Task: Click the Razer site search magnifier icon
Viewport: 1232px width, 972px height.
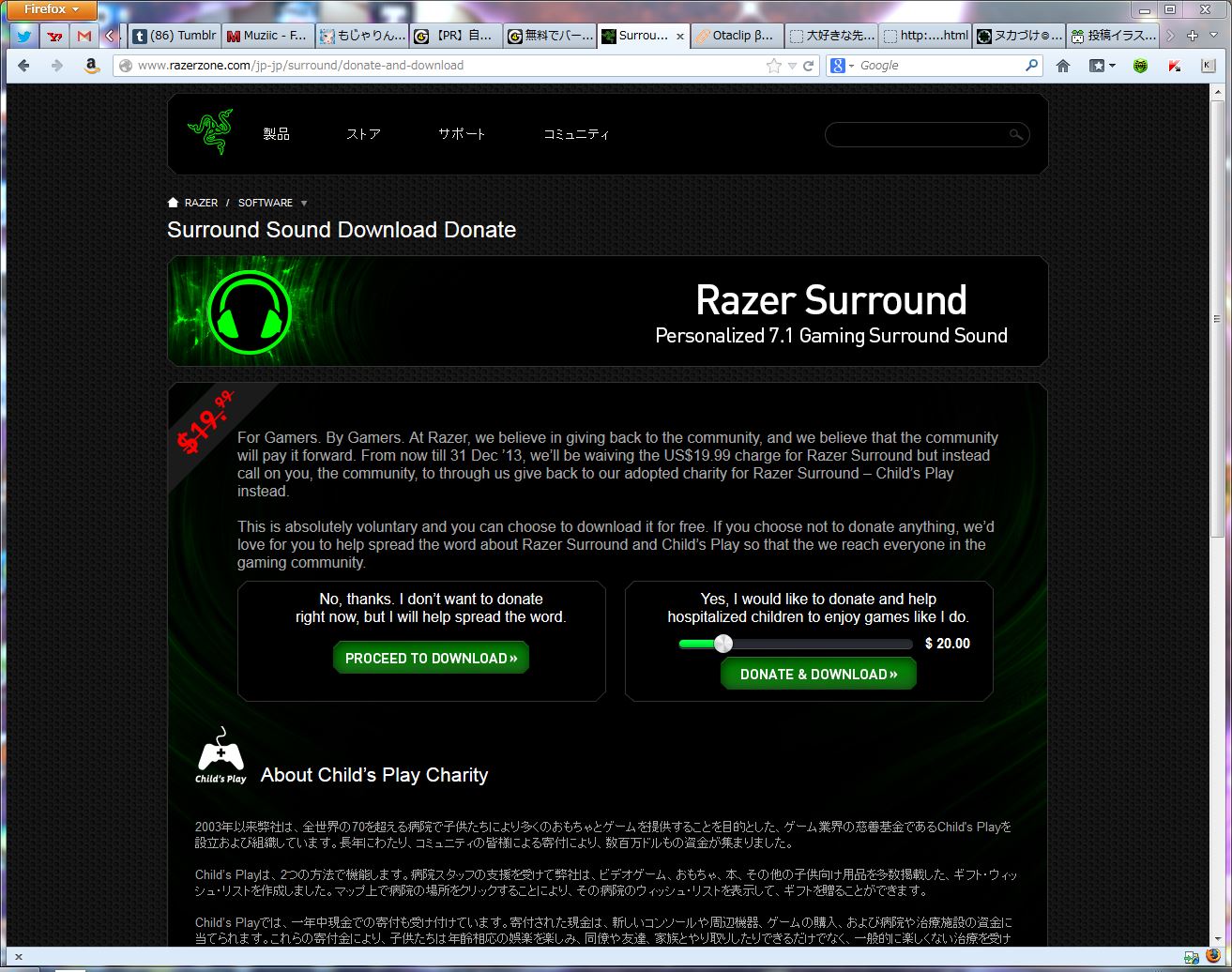Action: (1016, 135)
